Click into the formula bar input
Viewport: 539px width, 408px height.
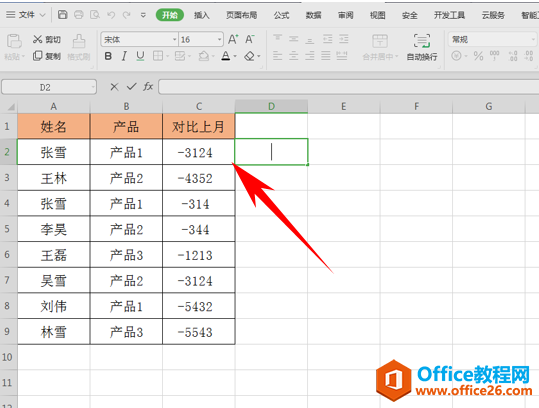coord(349,87)
